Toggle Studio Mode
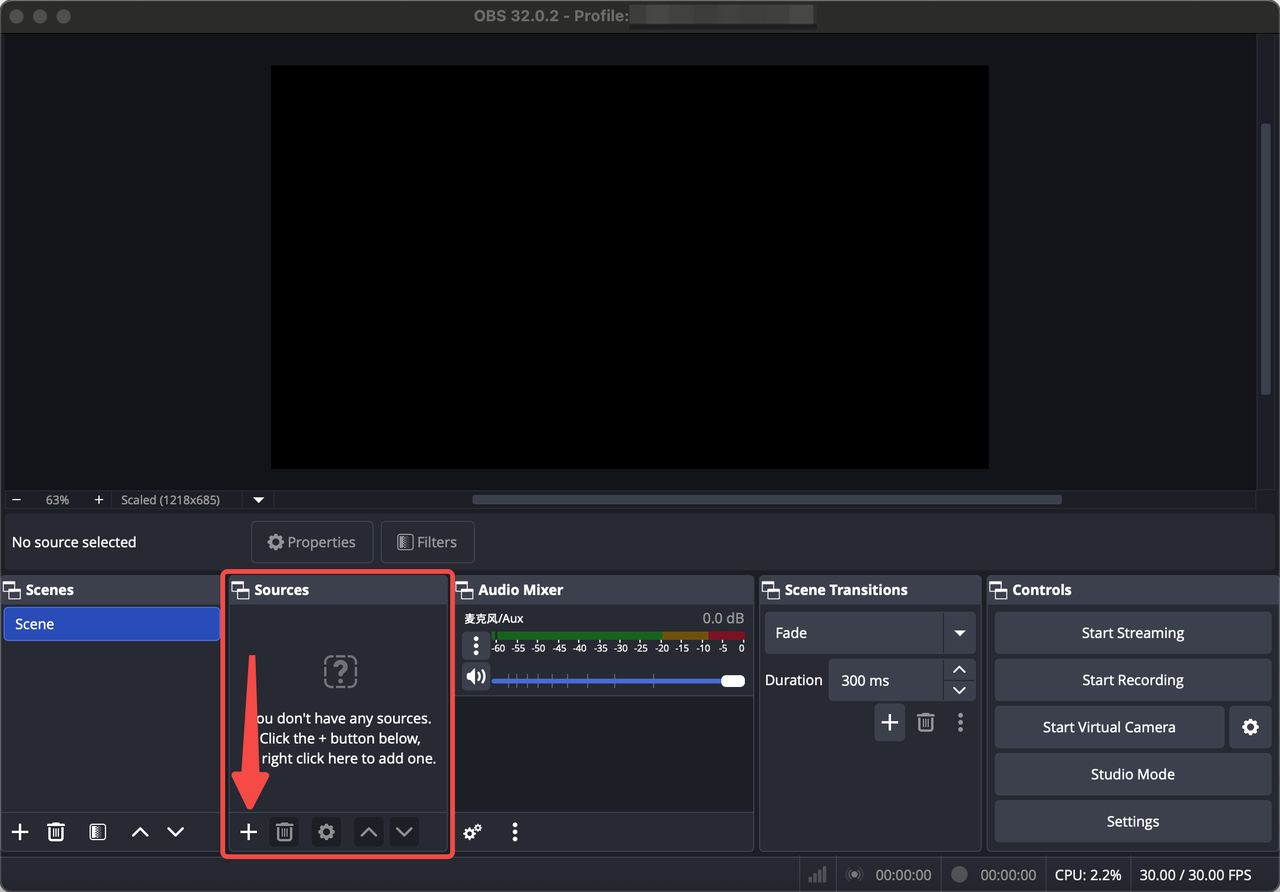 pos(1132,774)
